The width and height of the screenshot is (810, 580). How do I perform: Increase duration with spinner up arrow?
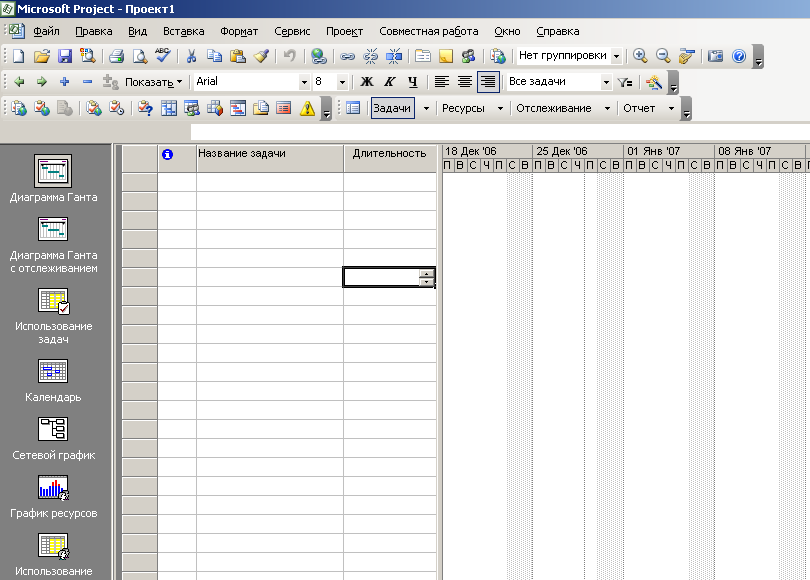(427, 274)
